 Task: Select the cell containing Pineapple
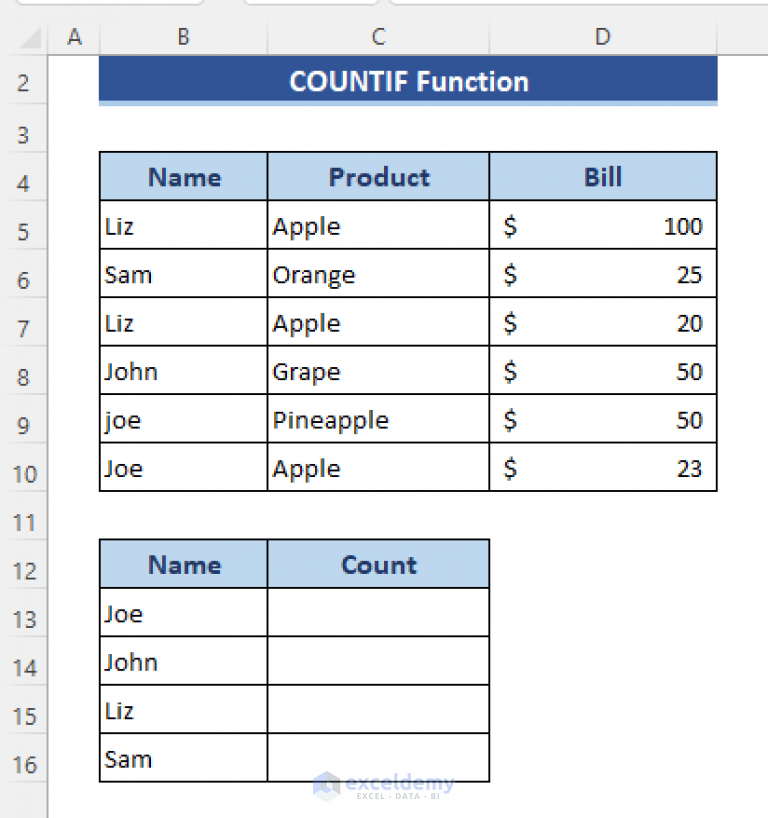(378, 419)
